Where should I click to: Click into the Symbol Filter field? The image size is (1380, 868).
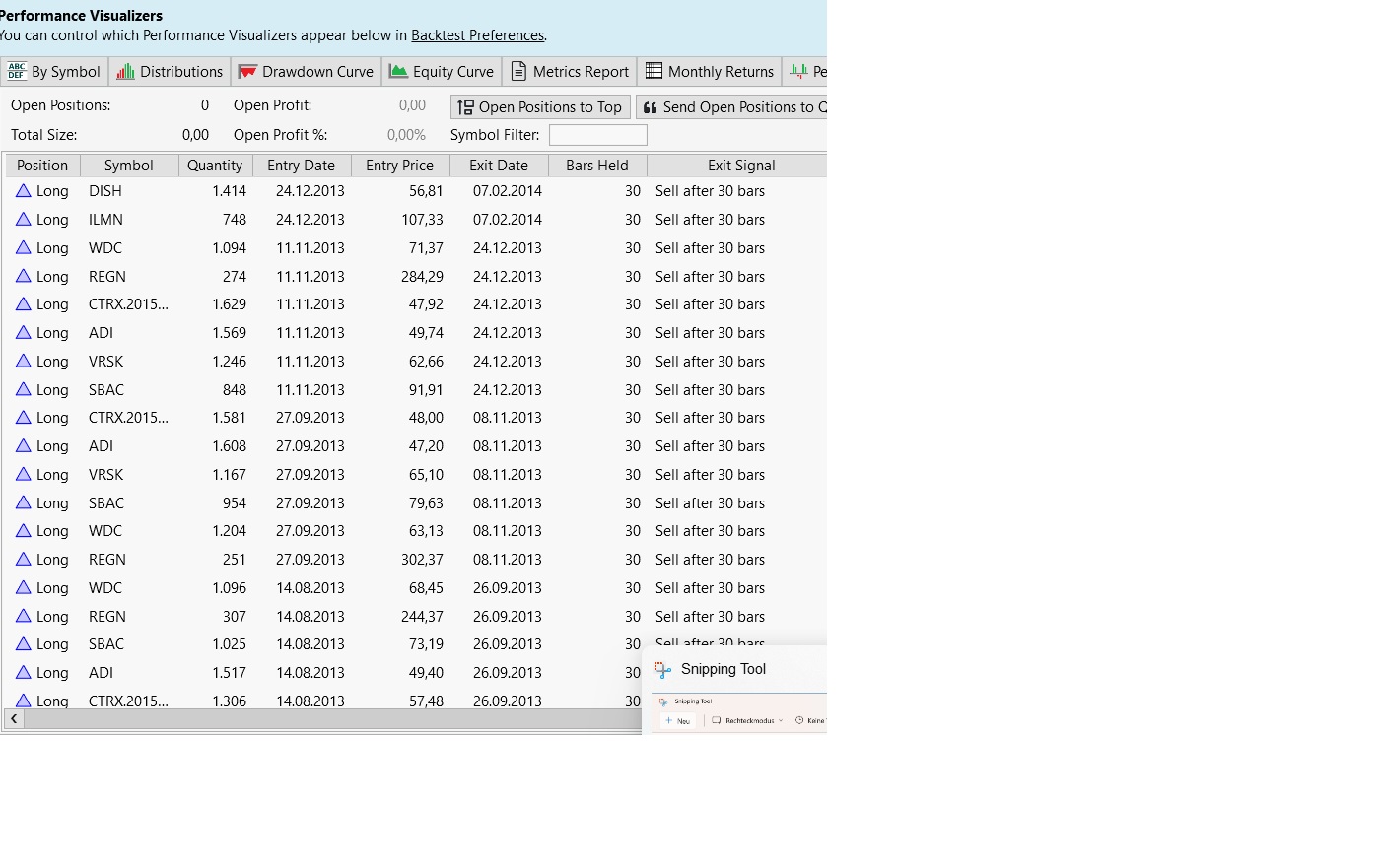[597, 135]
